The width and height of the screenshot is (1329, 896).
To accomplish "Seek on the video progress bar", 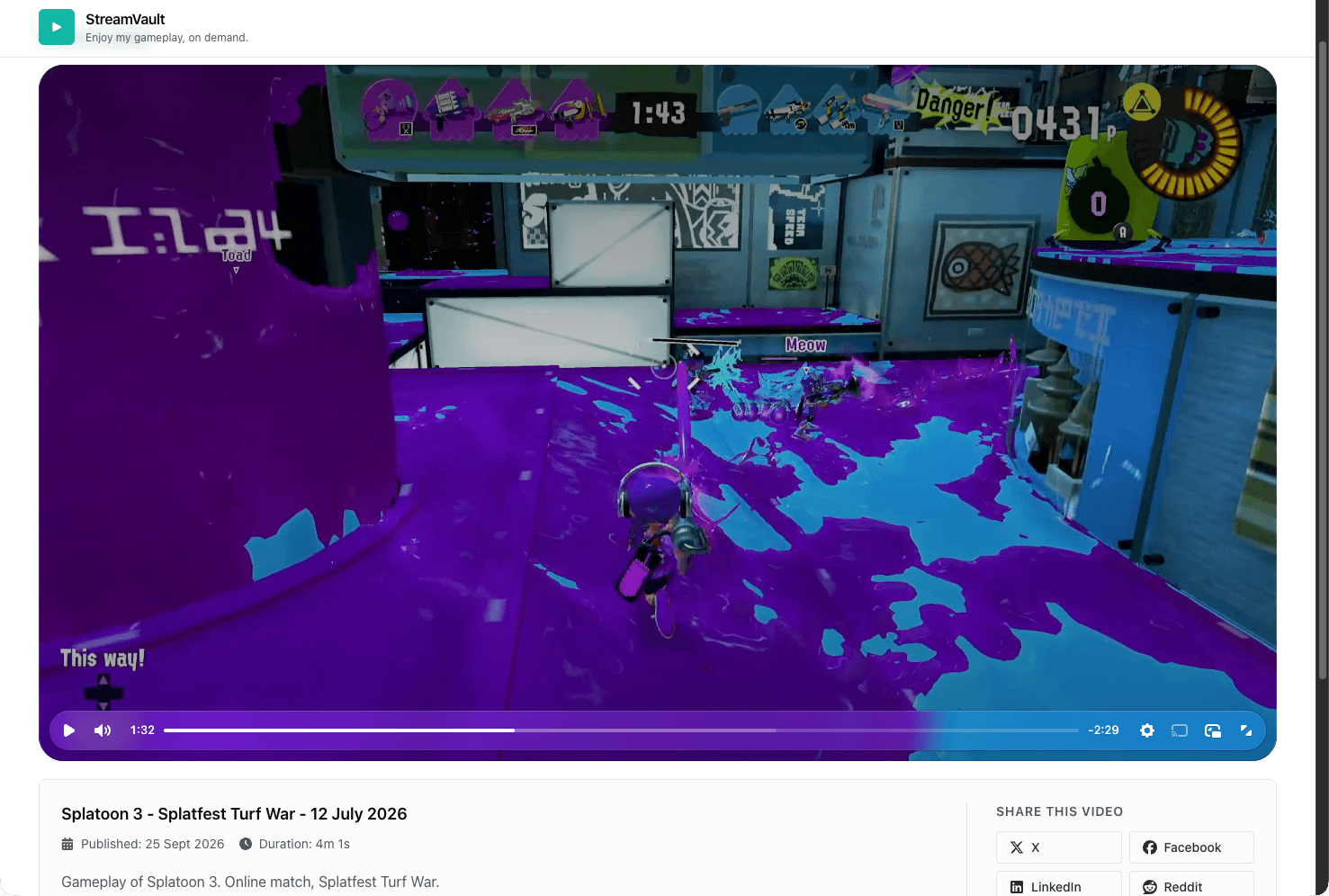I will (621, 730).
